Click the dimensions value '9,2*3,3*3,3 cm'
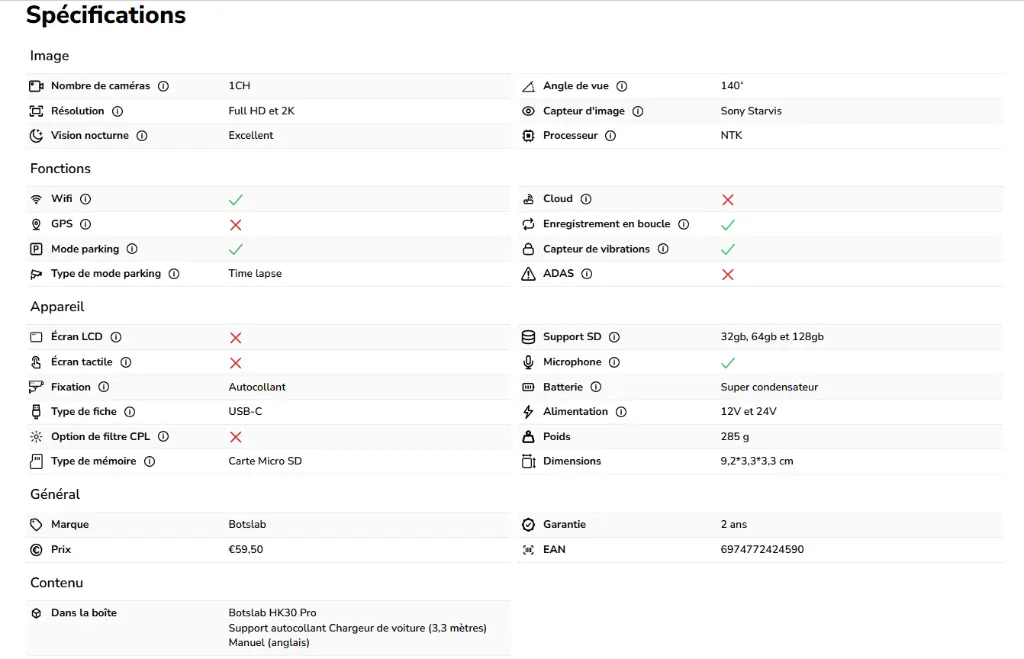 [x=757, y=461]
